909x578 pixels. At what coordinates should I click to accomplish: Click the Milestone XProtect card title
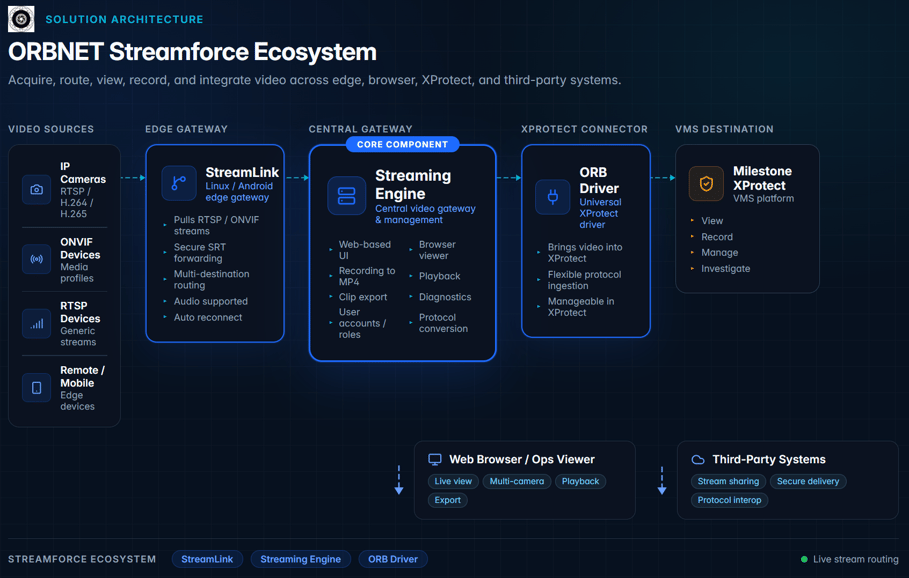762,179
